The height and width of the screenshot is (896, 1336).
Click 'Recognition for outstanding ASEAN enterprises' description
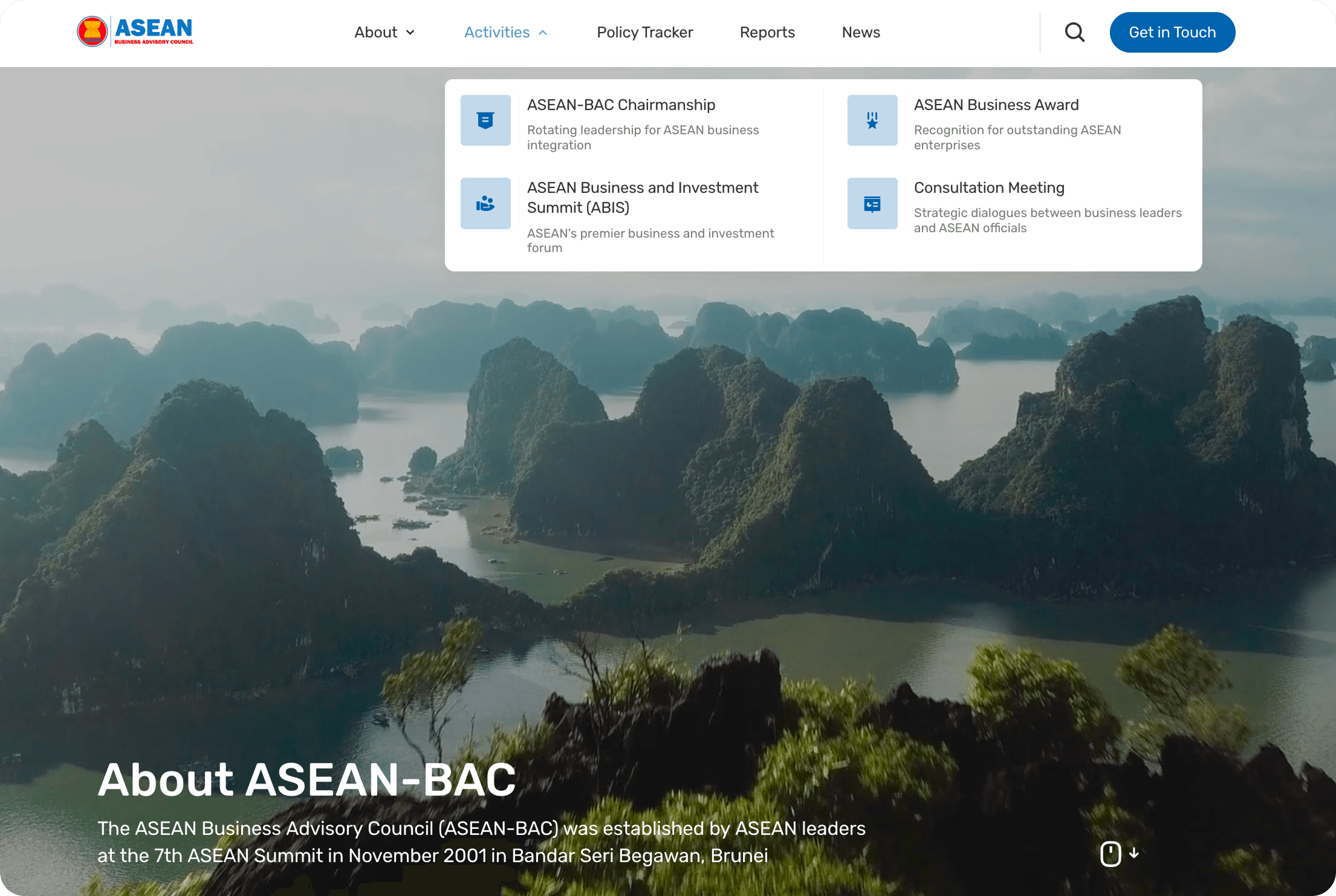(1017, 137)
